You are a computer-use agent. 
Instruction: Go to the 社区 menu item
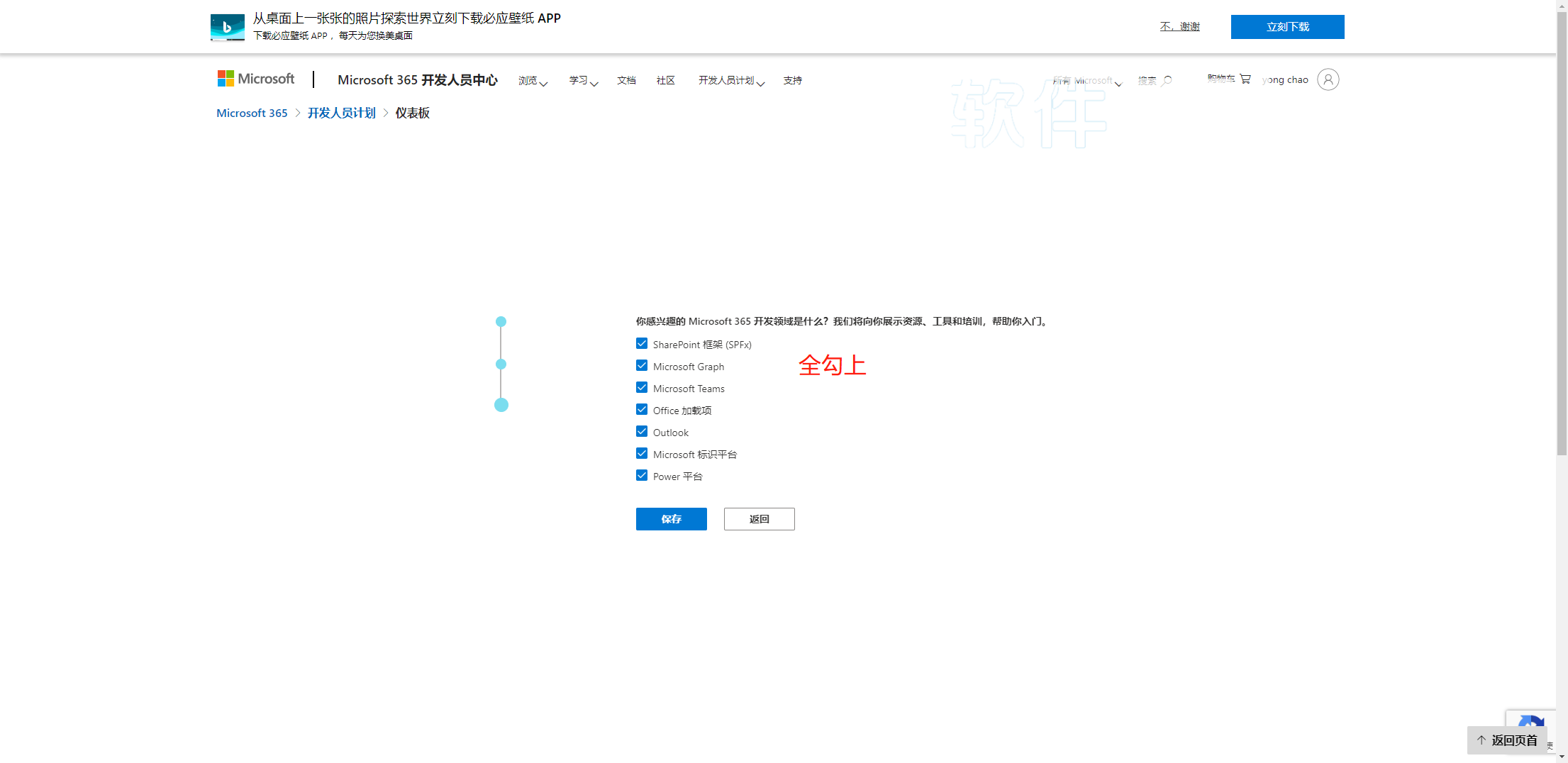[x=665, y=81]
